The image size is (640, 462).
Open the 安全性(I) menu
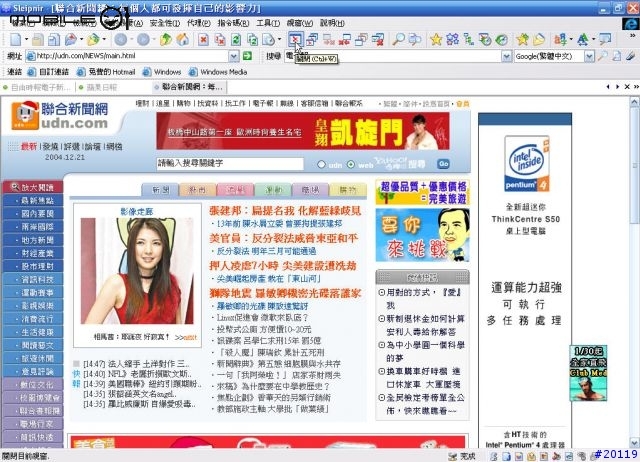click(164, 23)
